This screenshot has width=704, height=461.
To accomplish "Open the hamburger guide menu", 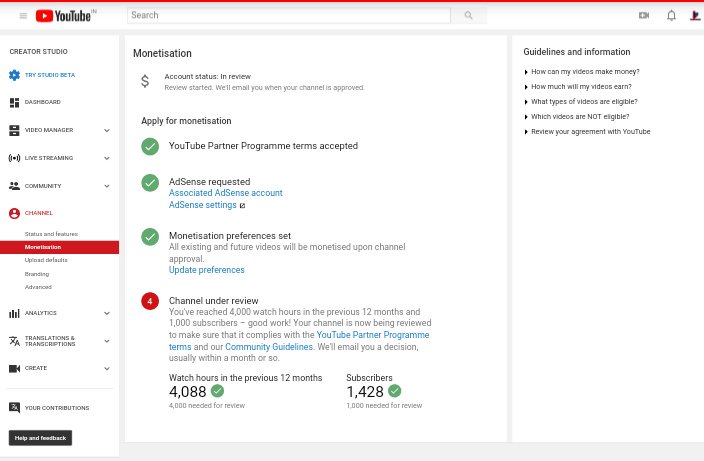I will coord(23,16).
